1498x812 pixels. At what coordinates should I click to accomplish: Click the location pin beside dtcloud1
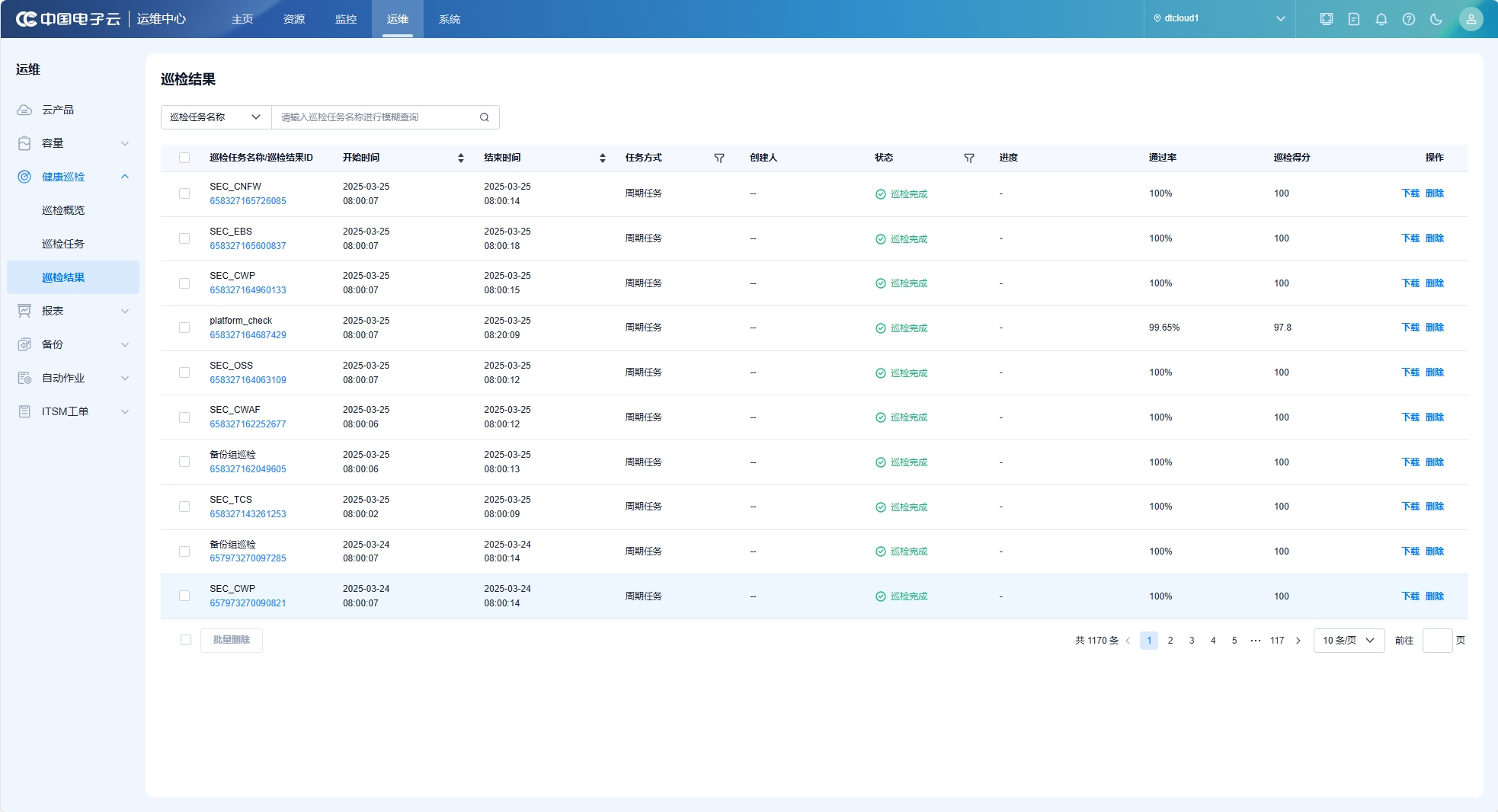tap(1157, 18)
